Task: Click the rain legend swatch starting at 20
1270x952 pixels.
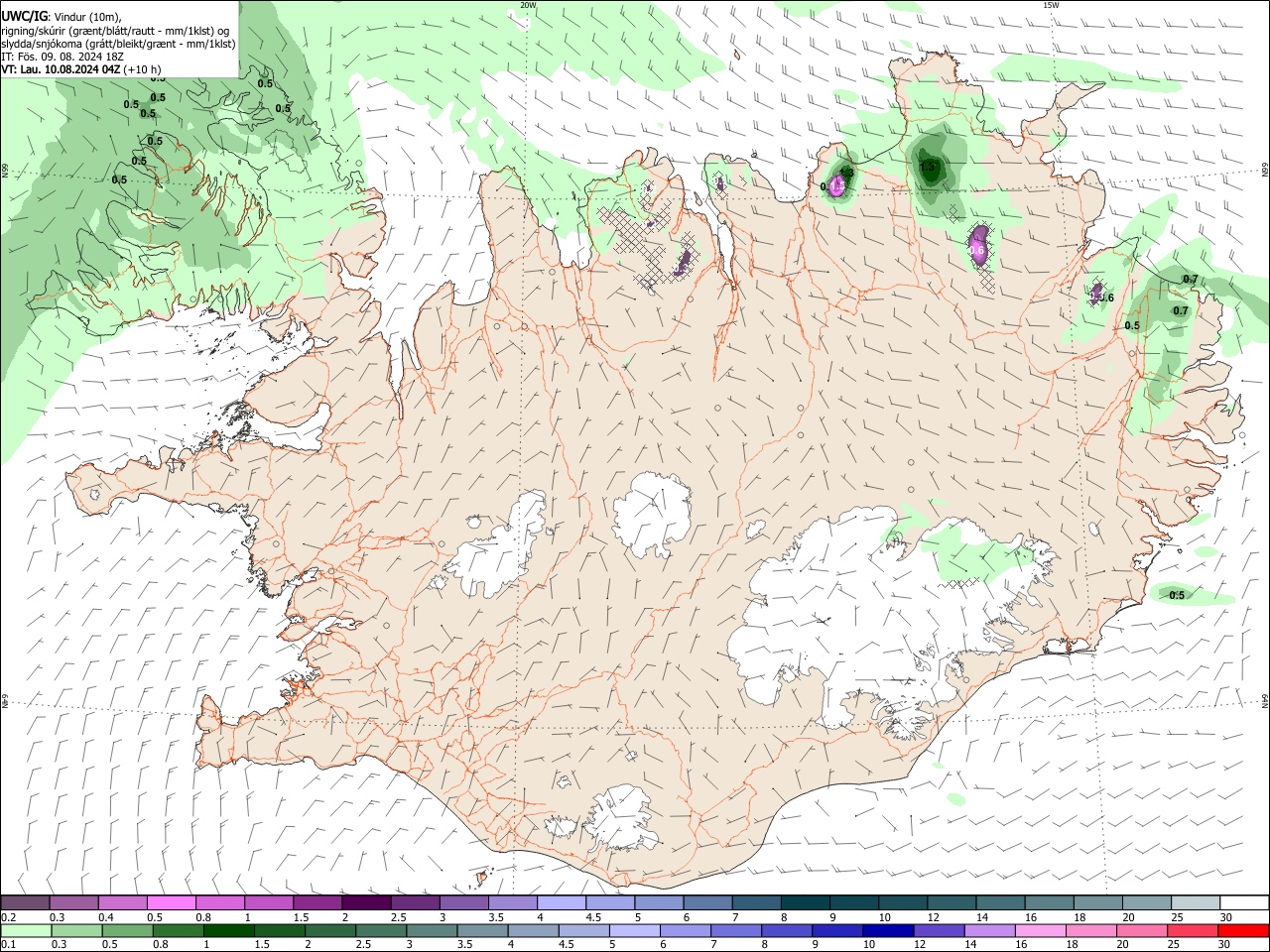Action: coord(1141,931)
